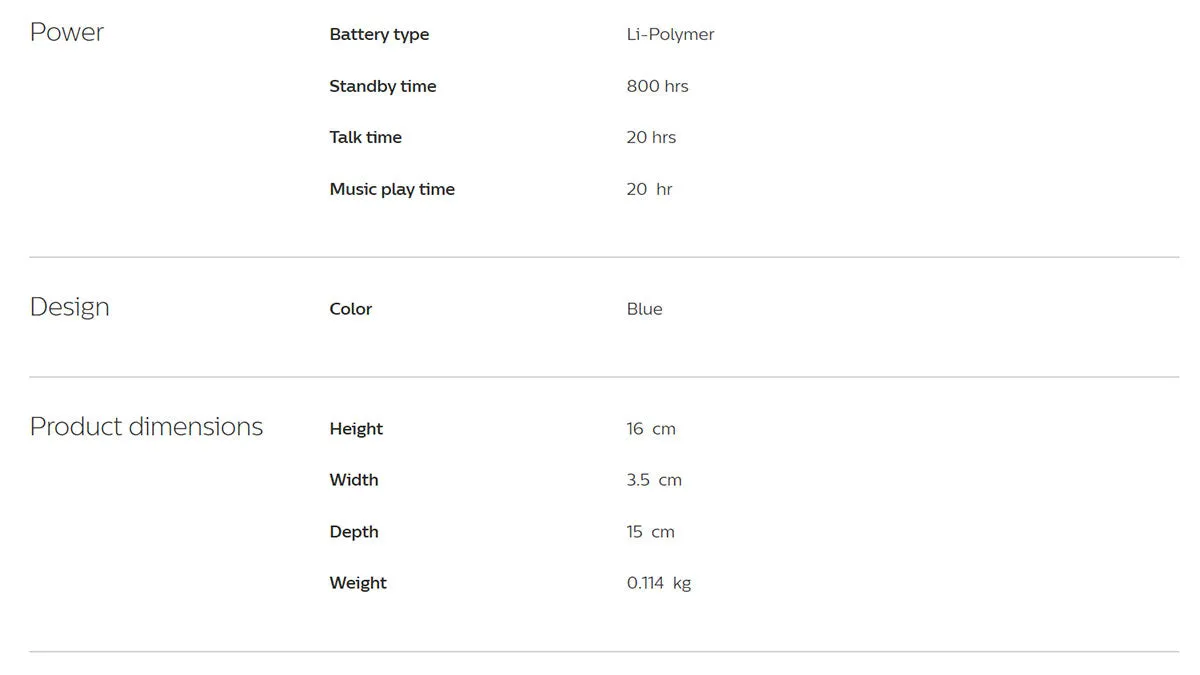Click the 20 hr music play value
This screenshot has width=1200, height=675.
pos(649,189)
